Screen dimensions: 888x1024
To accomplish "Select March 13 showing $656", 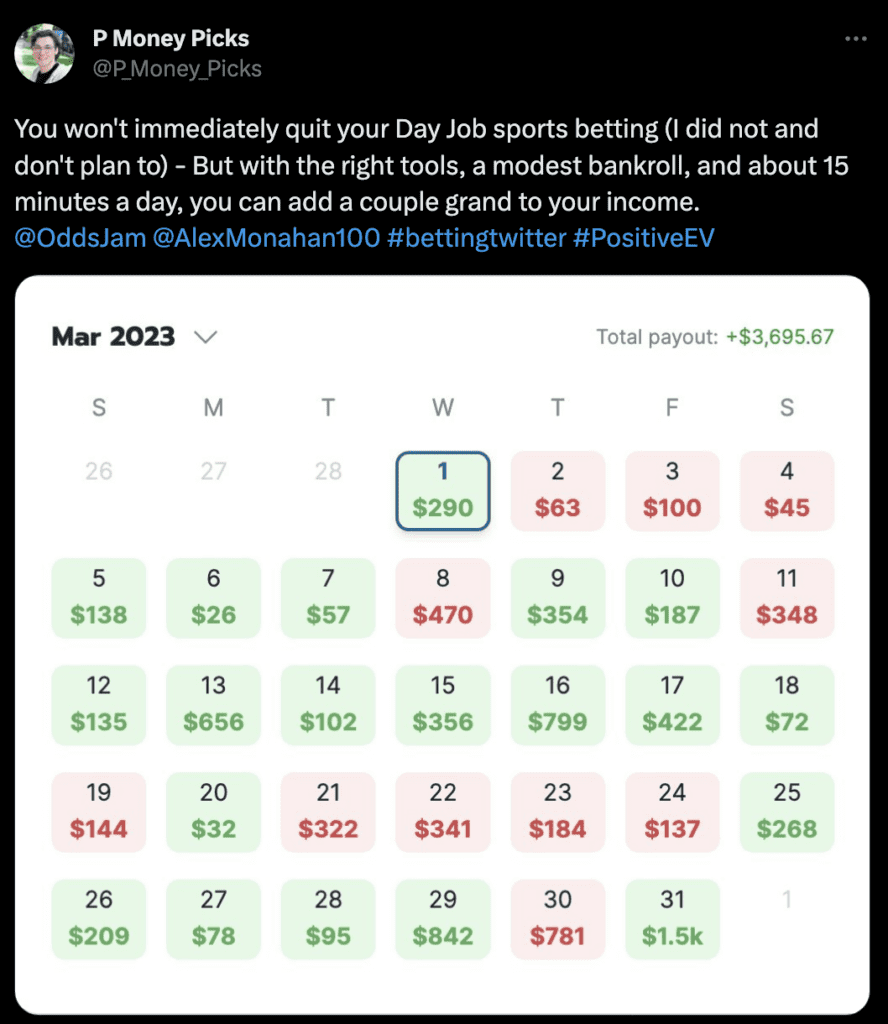I will coord(214,705).
